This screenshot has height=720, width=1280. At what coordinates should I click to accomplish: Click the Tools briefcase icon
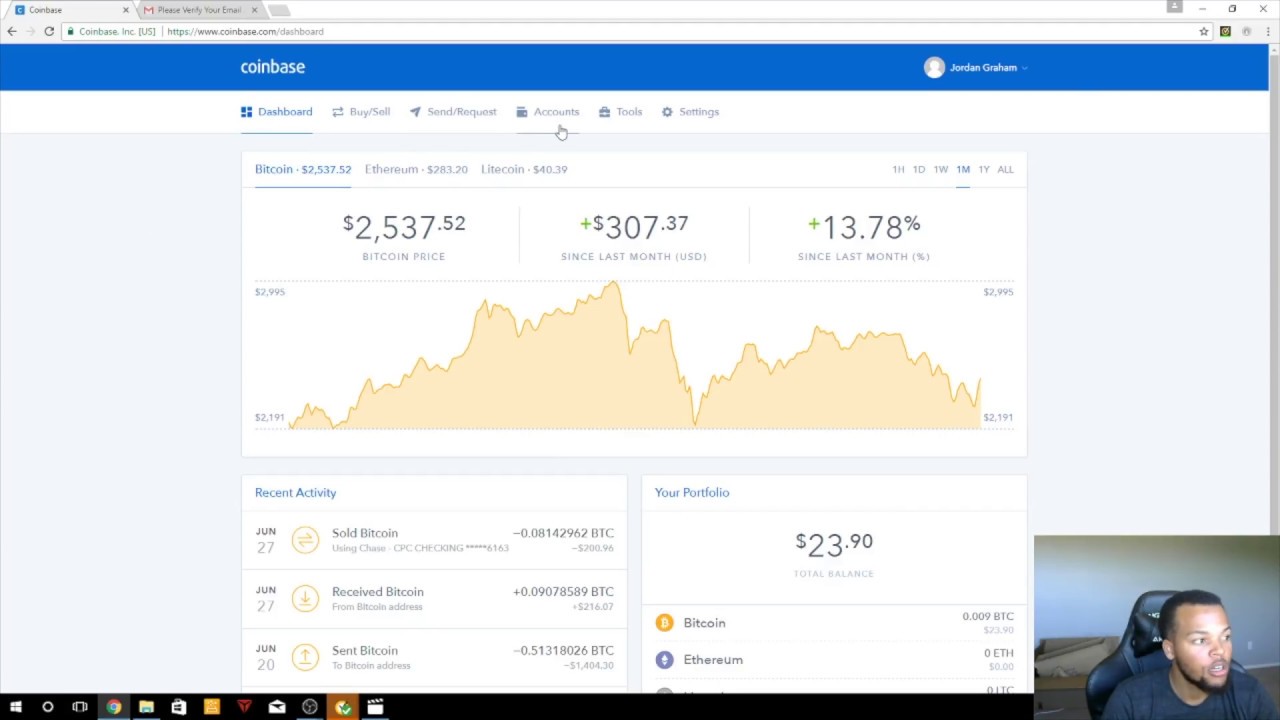(604, 112)
